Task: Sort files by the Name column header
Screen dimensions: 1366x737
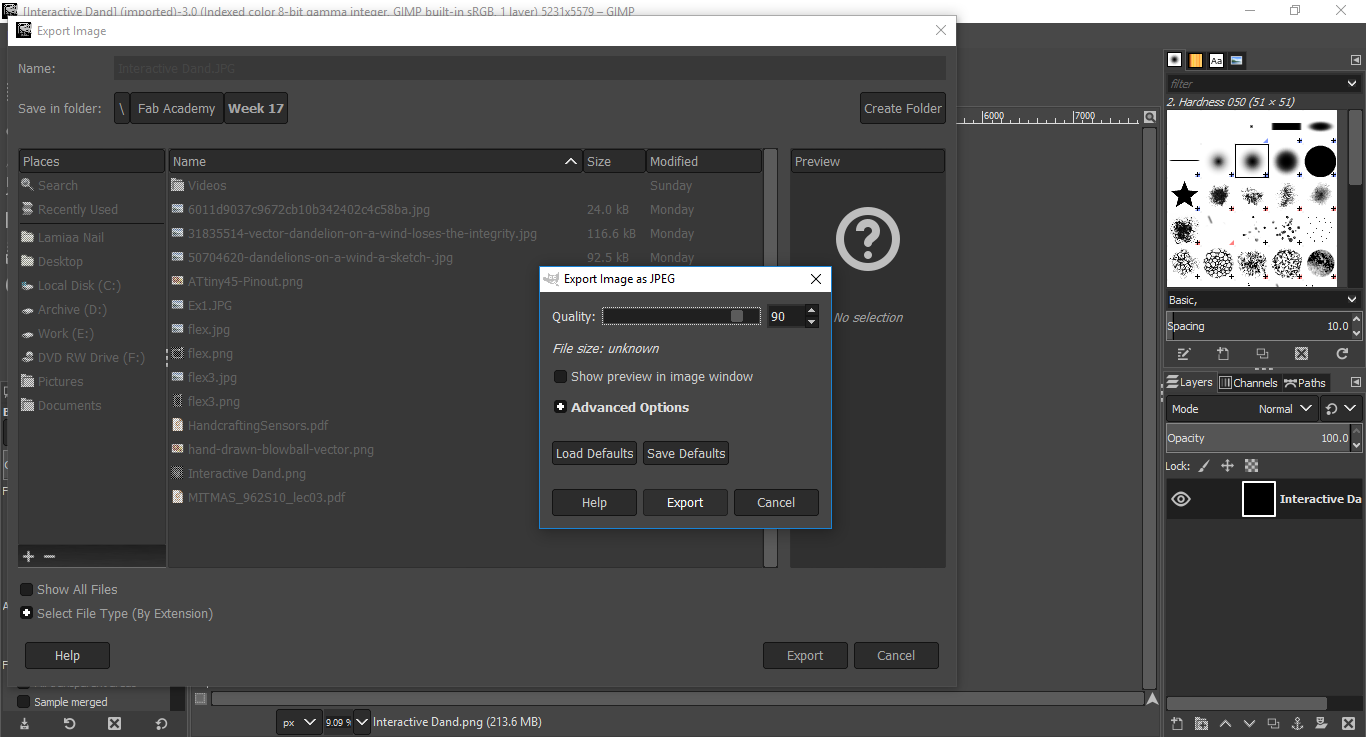Action: (x=375, y=161)
